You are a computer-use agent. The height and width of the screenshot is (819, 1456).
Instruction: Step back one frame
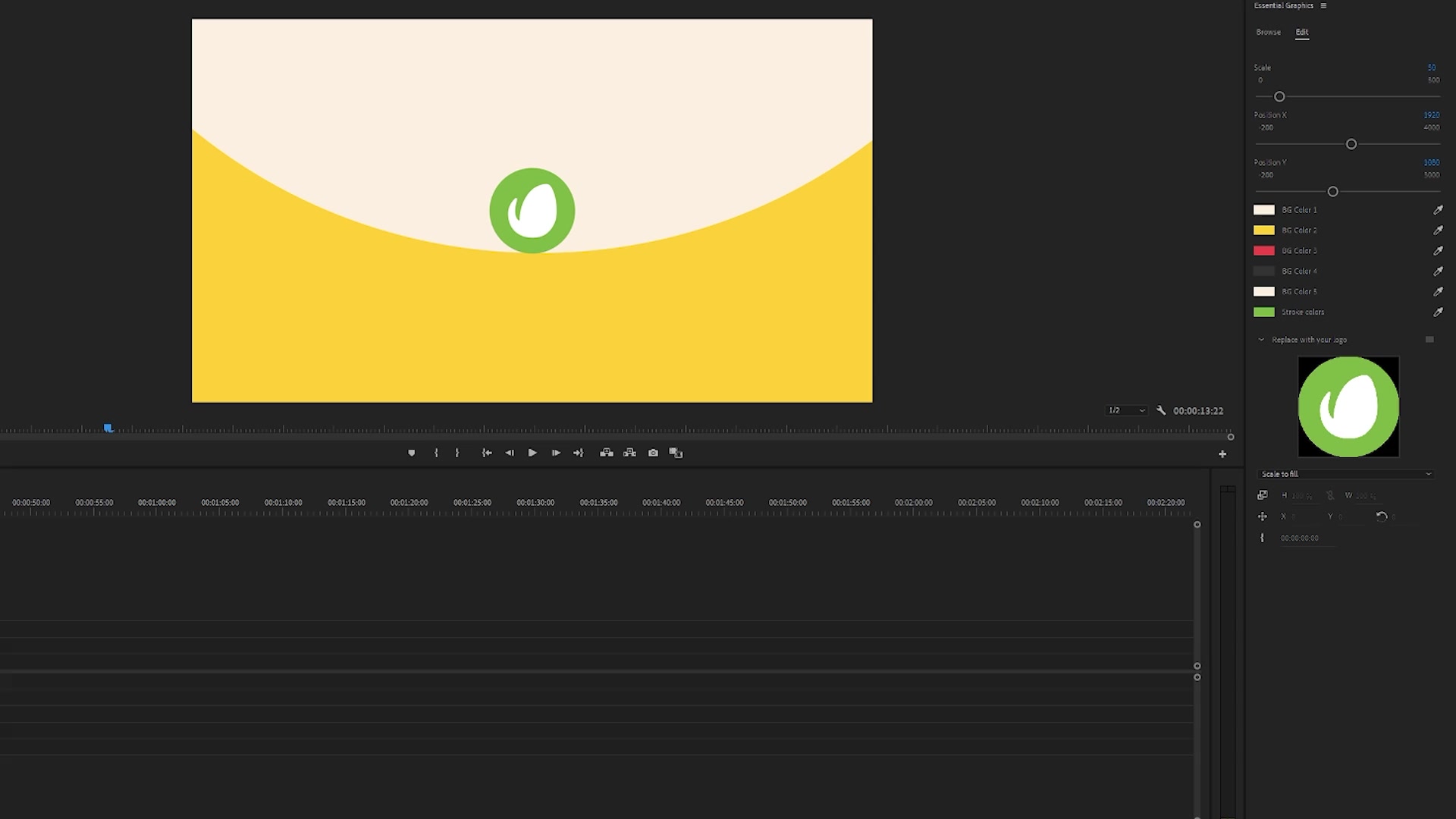[510, 453]
